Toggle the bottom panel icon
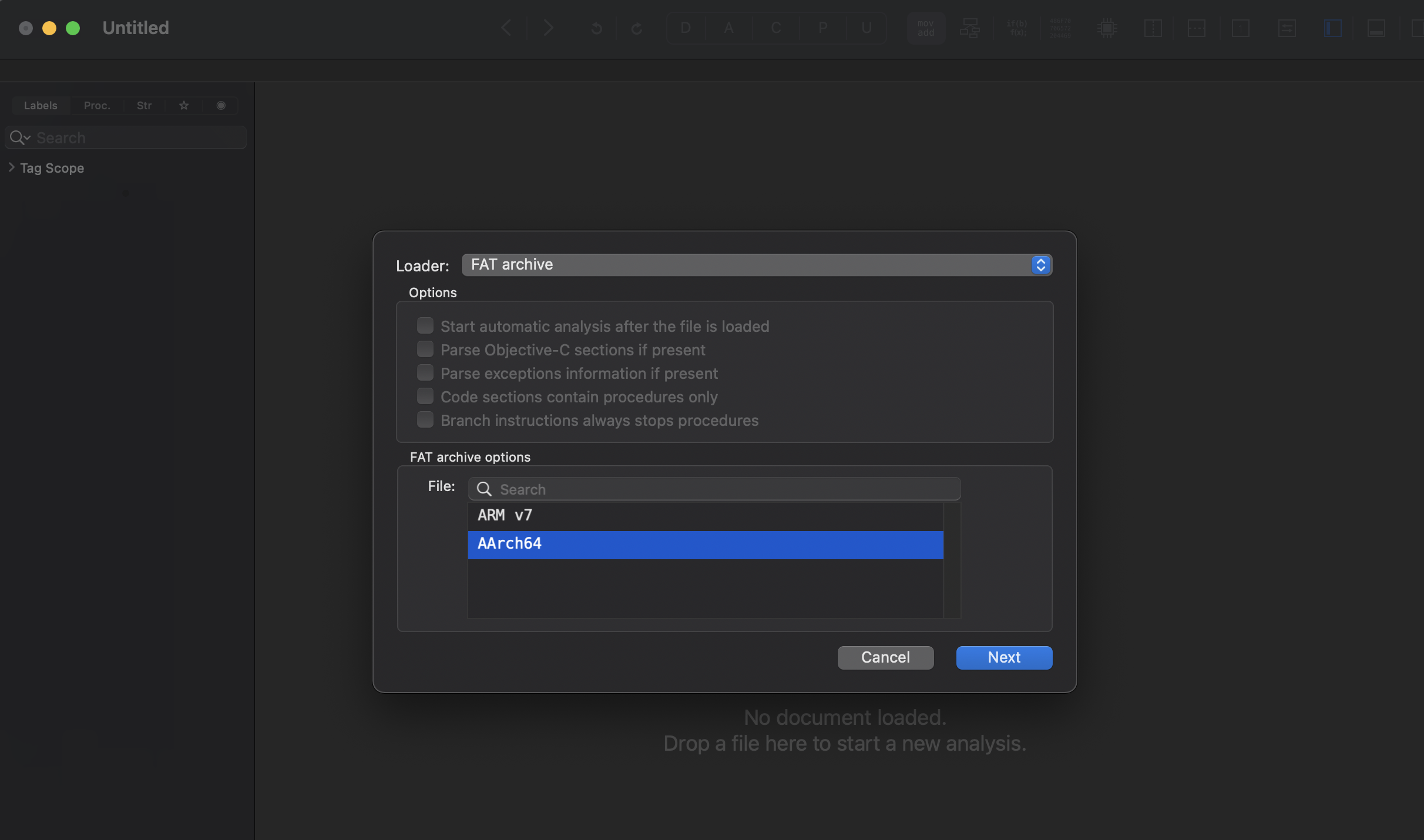The width and height of the screenshot is (1424, 840). (x=1376, y=28)
